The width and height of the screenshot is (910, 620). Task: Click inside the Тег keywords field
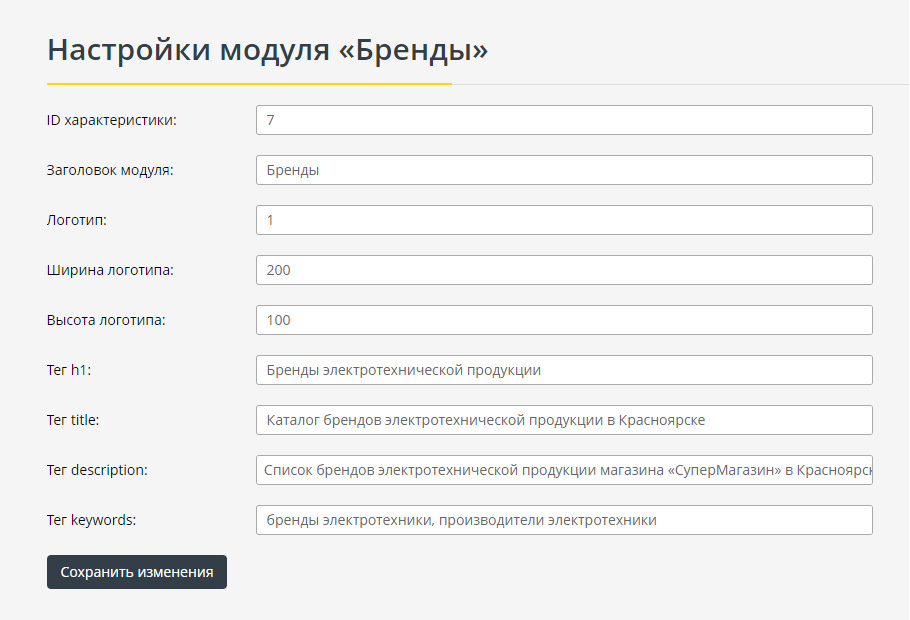coord(560,519)
